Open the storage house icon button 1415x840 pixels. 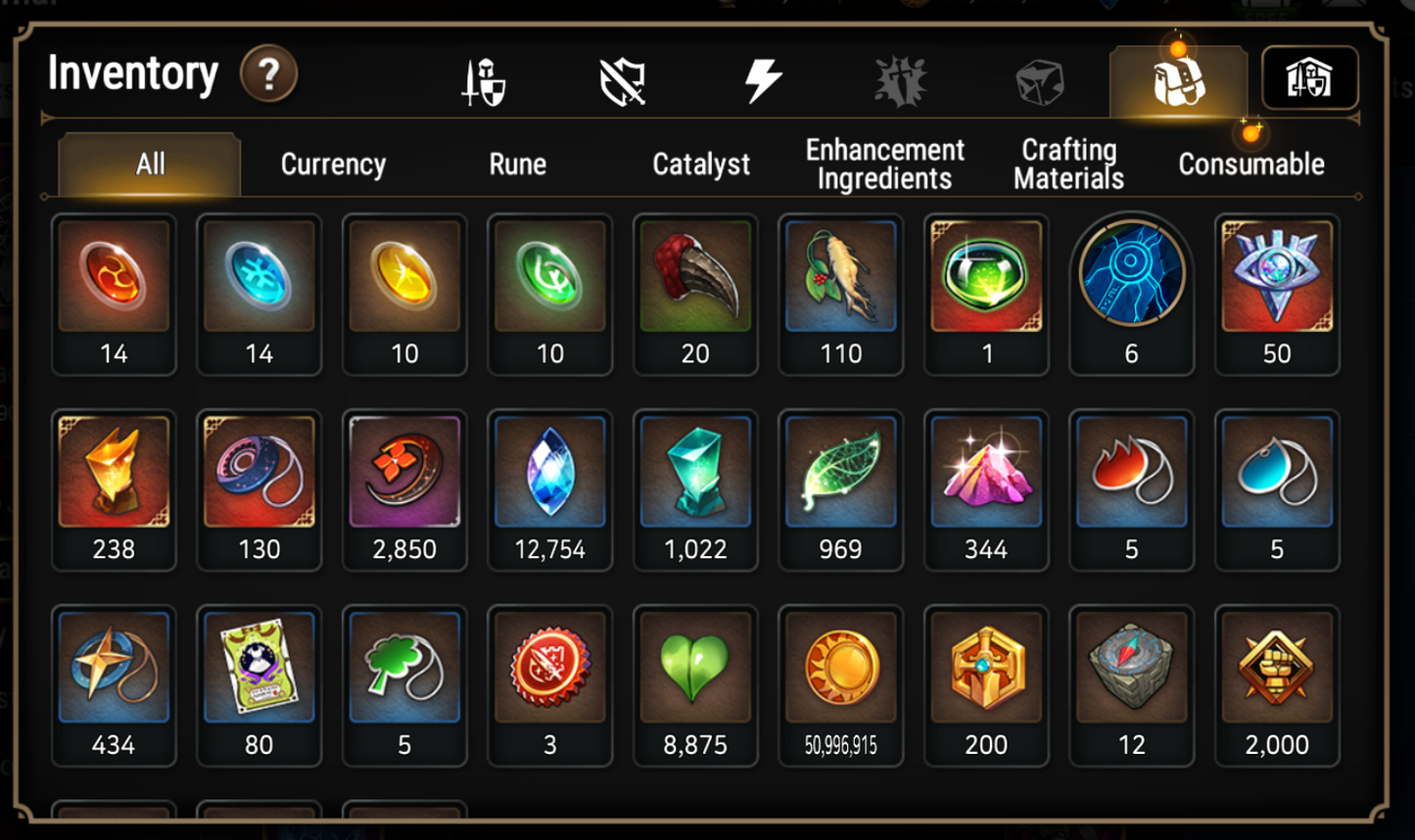pyautogui.click(x=1309, y=78)
